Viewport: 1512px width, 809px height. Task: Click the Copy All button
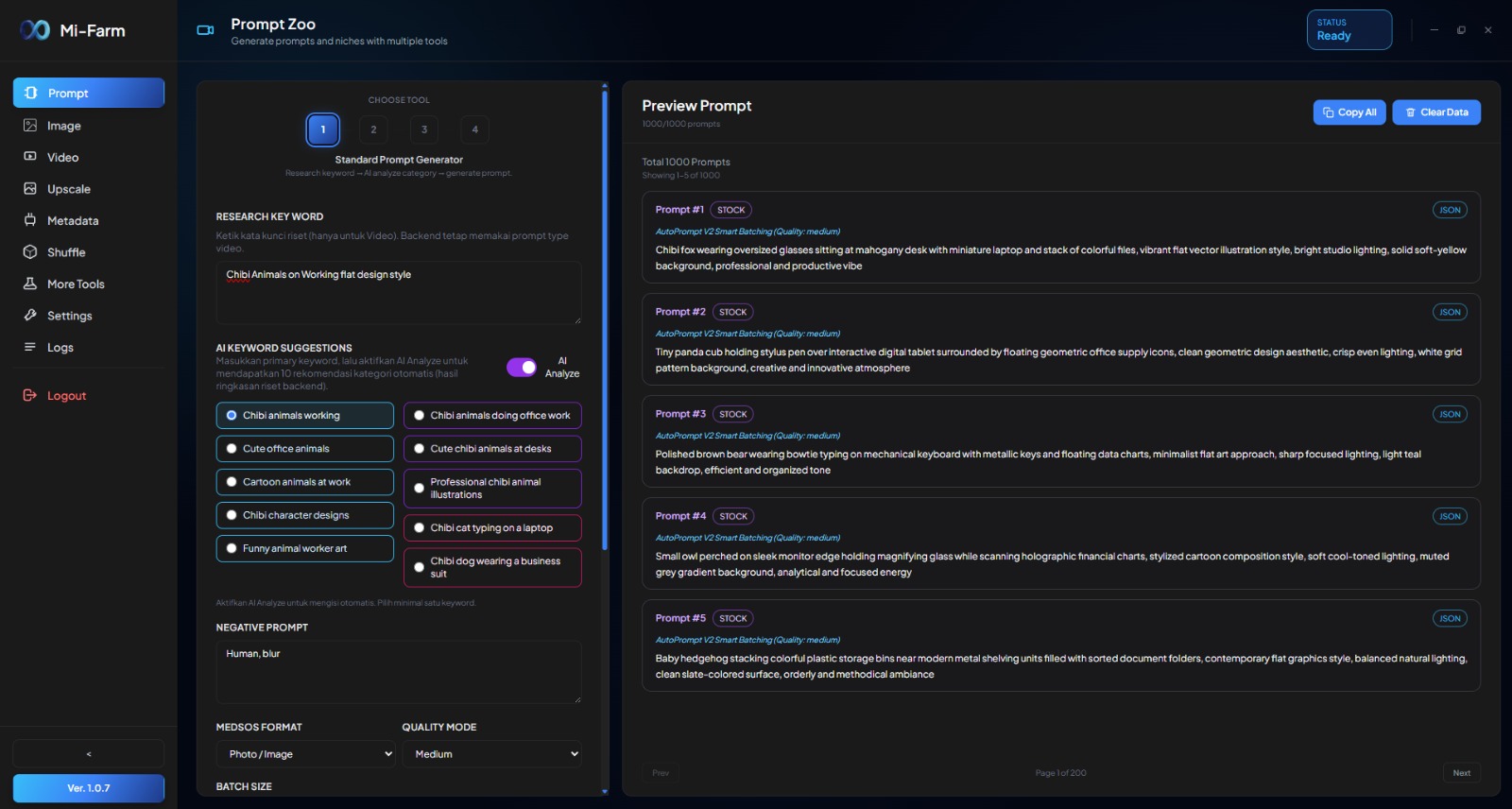(1349, 112)
